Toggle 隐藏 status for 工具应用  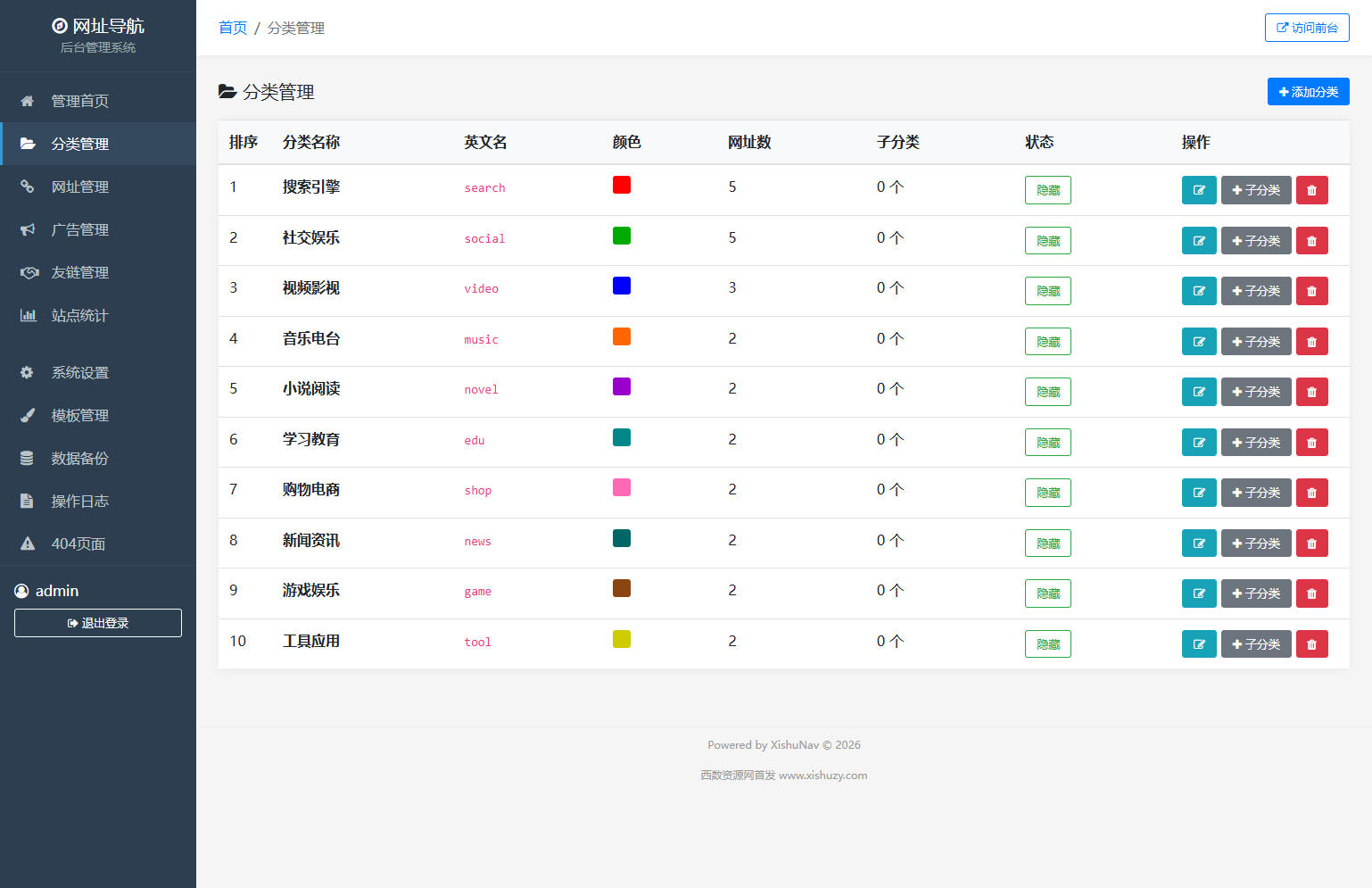tap(1048, 644)
